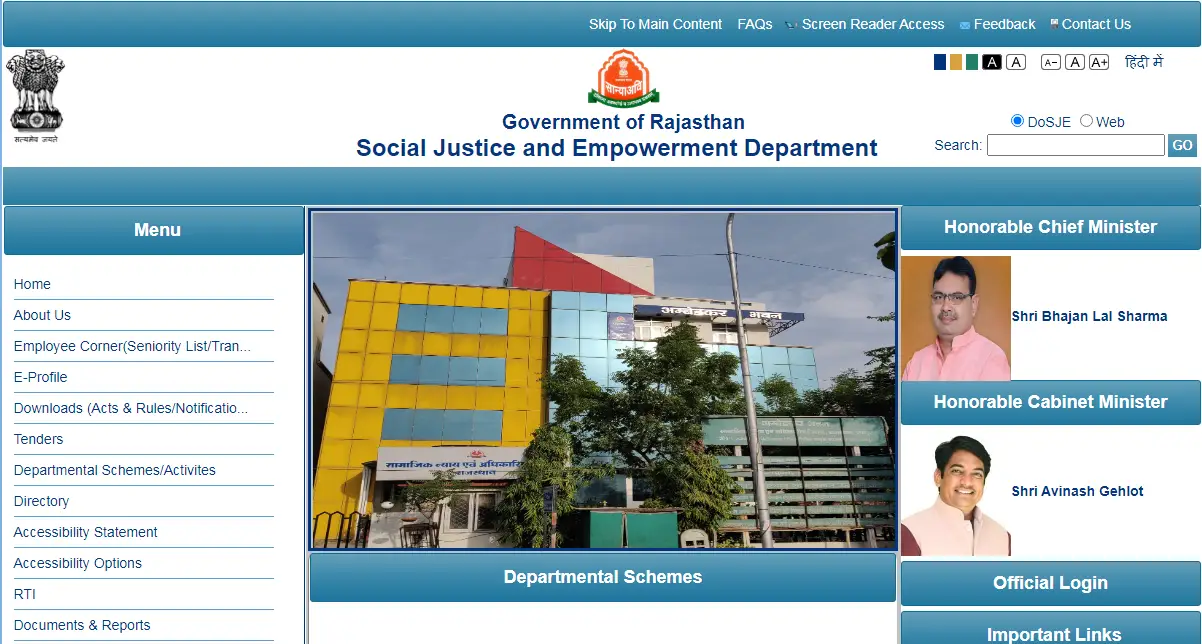The image size is (1202, 644).
Task: Click the name Shri Avinash Gehlot
Action: 1077,491
